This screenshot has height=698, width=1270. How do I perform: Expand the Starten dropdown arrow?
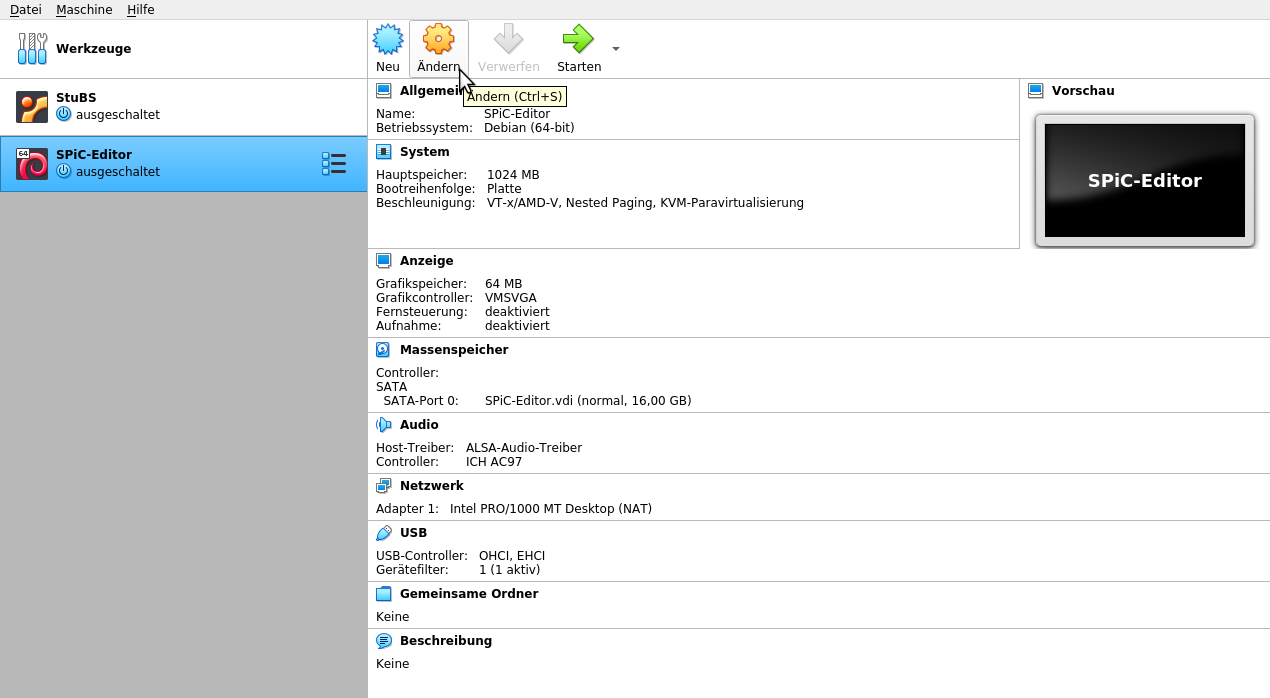click(616, 49)
